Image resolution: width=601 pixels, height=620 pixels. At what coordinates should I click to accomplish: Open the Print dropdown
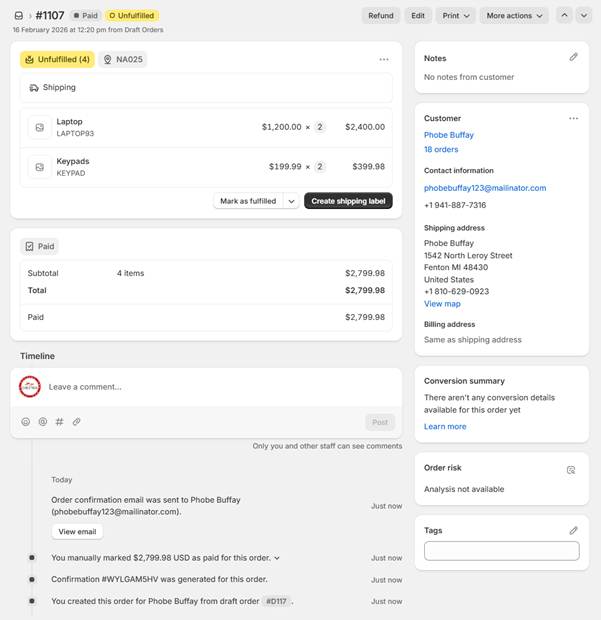(456, 16)
